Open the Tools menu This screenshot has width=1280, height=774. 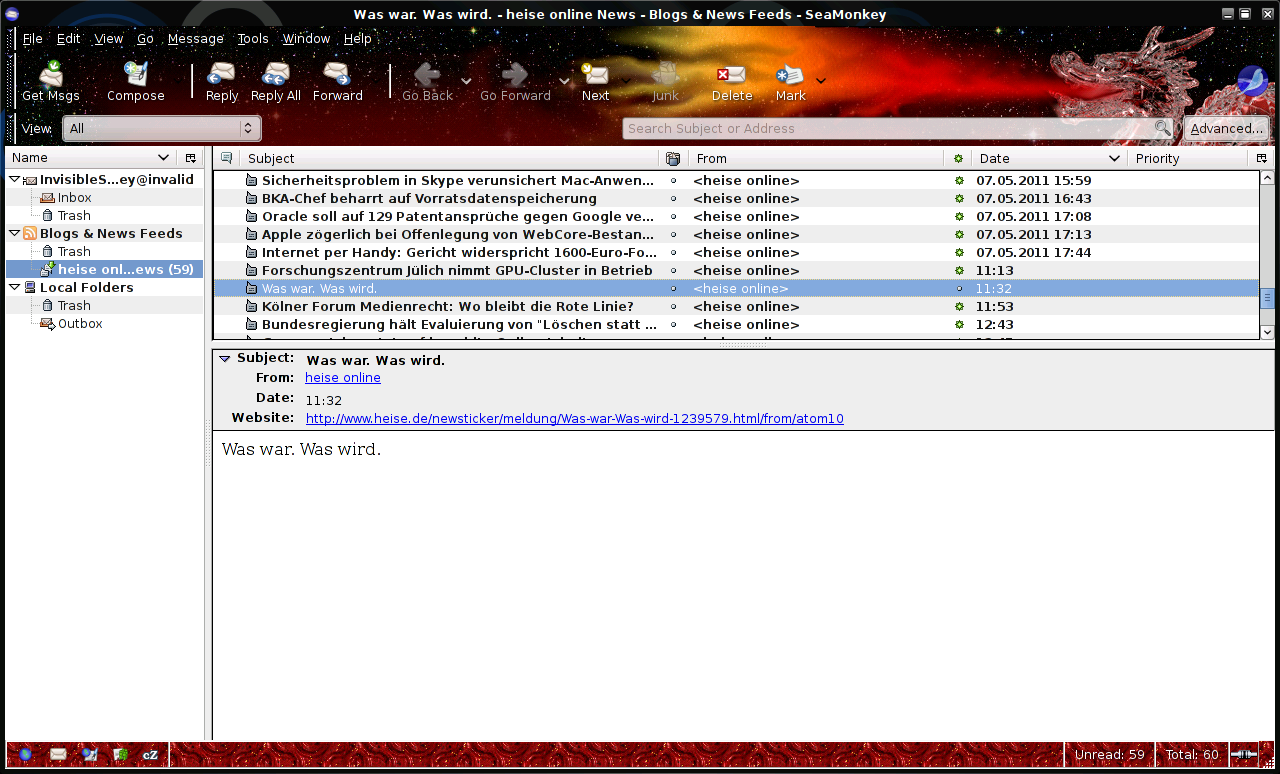pyautogui.click(x=252, y=38)
